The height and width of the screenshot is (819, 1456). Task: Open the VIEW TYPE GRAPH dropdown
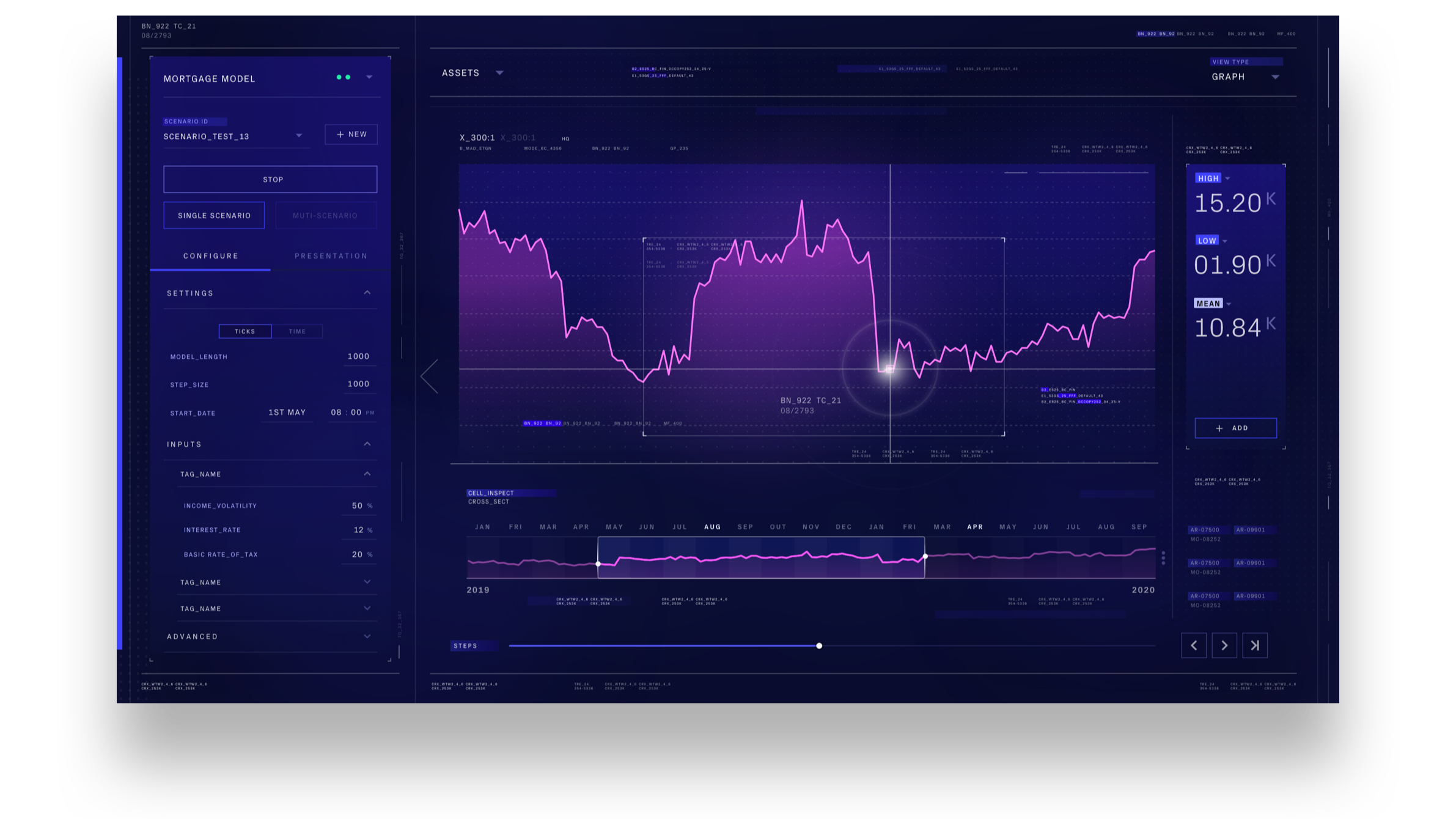point(1245,77)
